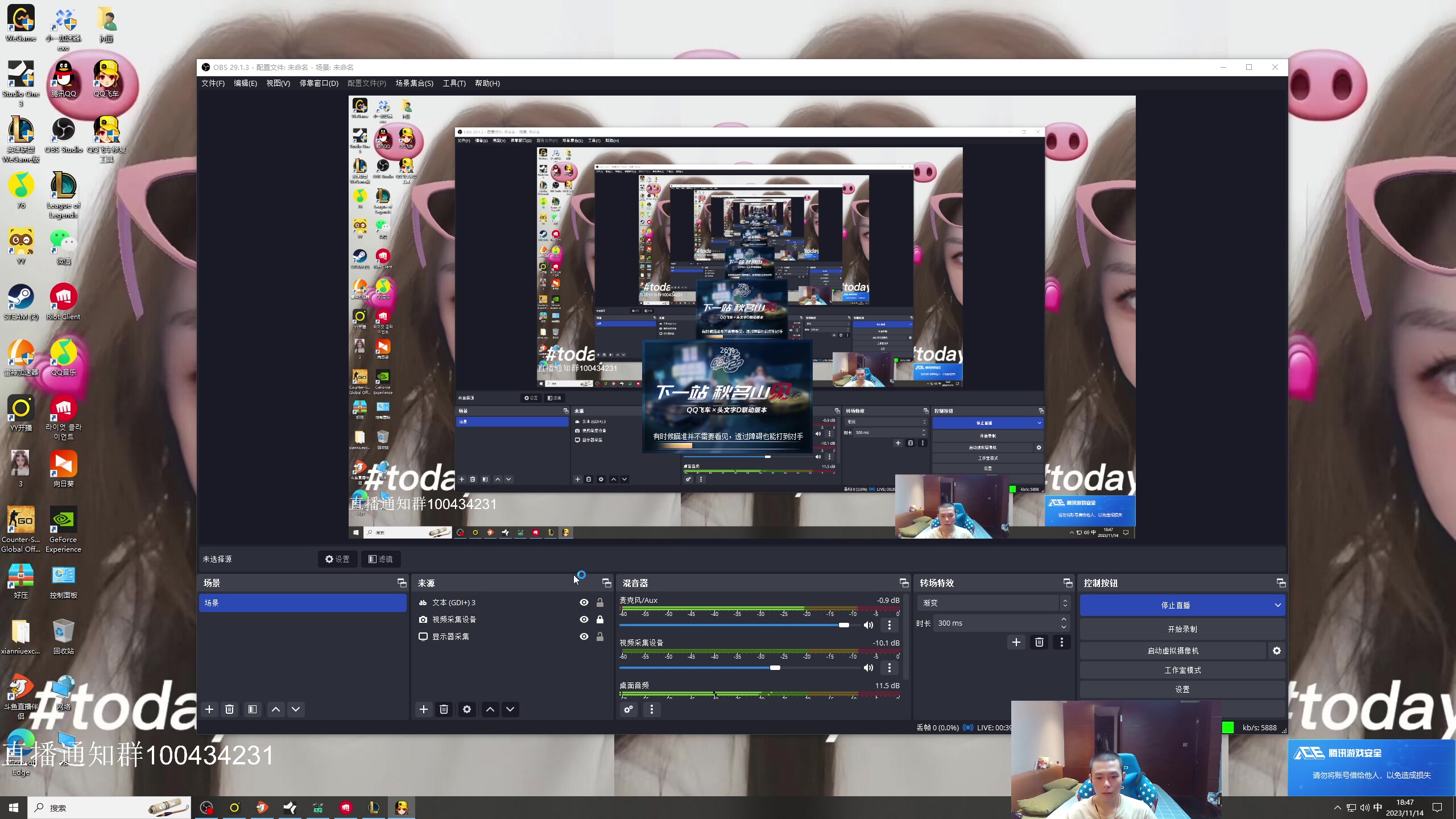Viewport: 1456px width, 819px height.
Task: Click the recording start icon button
Action: 1183,628
